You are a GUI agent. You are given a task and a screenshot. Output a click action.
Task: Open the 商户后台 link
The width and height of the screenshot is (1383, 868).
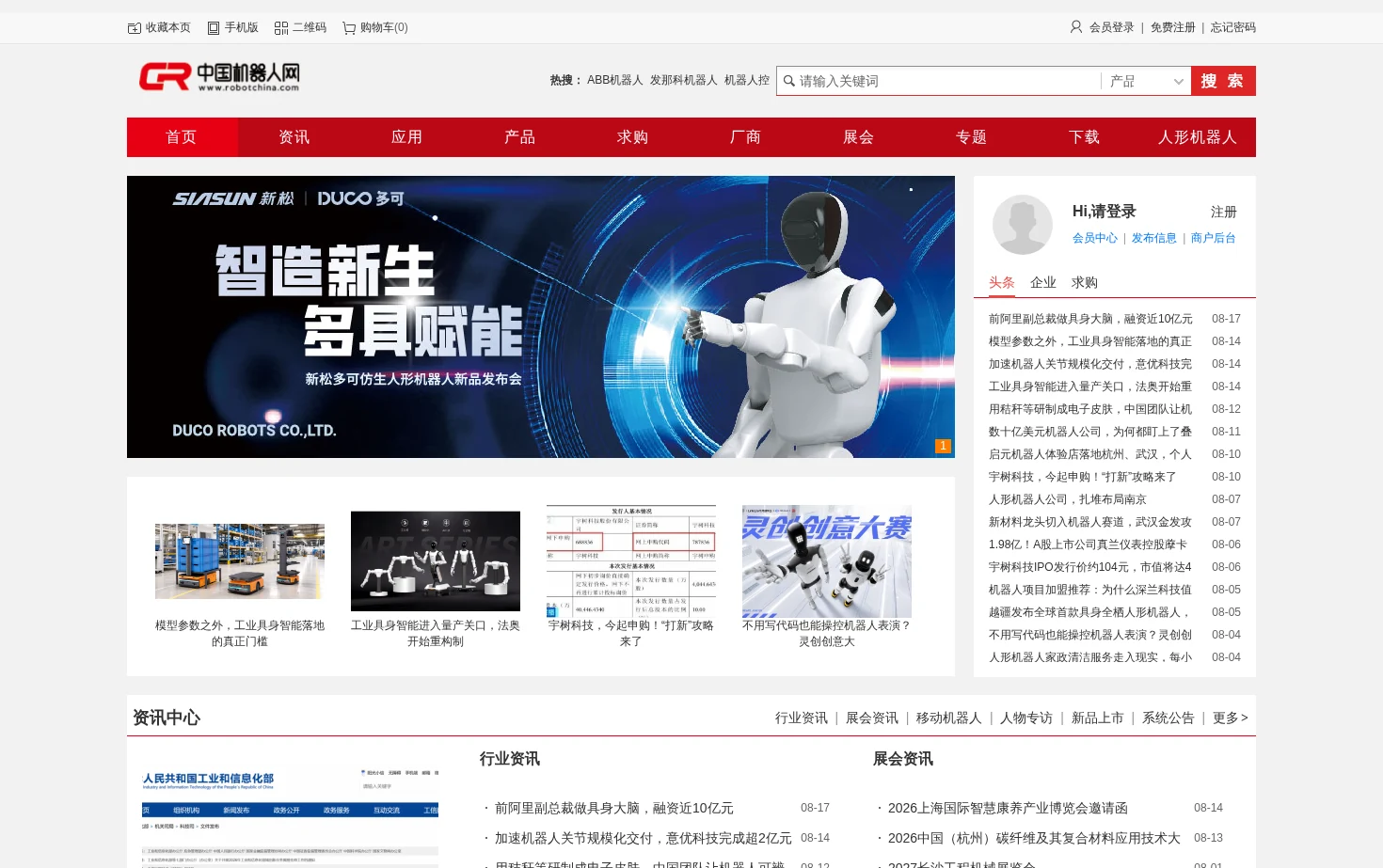pyautogui.click(x=1214, y=239)
